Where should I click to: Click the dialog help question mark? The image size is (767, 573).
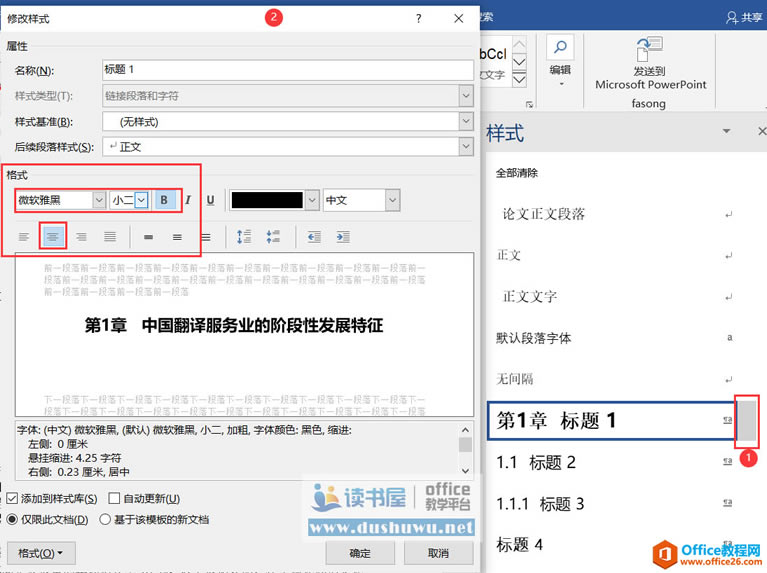click(x=419, y=19)
